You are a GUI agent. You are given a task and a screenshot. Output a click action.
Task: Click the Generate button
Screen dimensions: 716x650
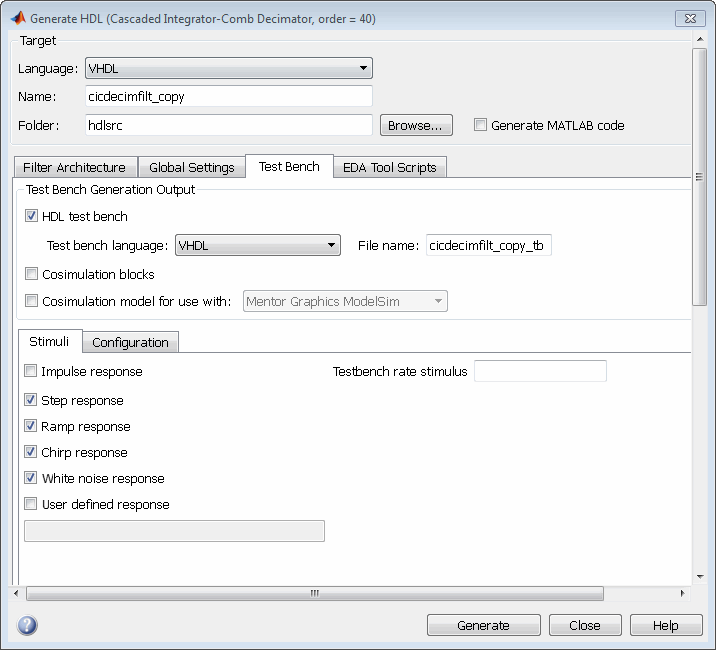484,625
